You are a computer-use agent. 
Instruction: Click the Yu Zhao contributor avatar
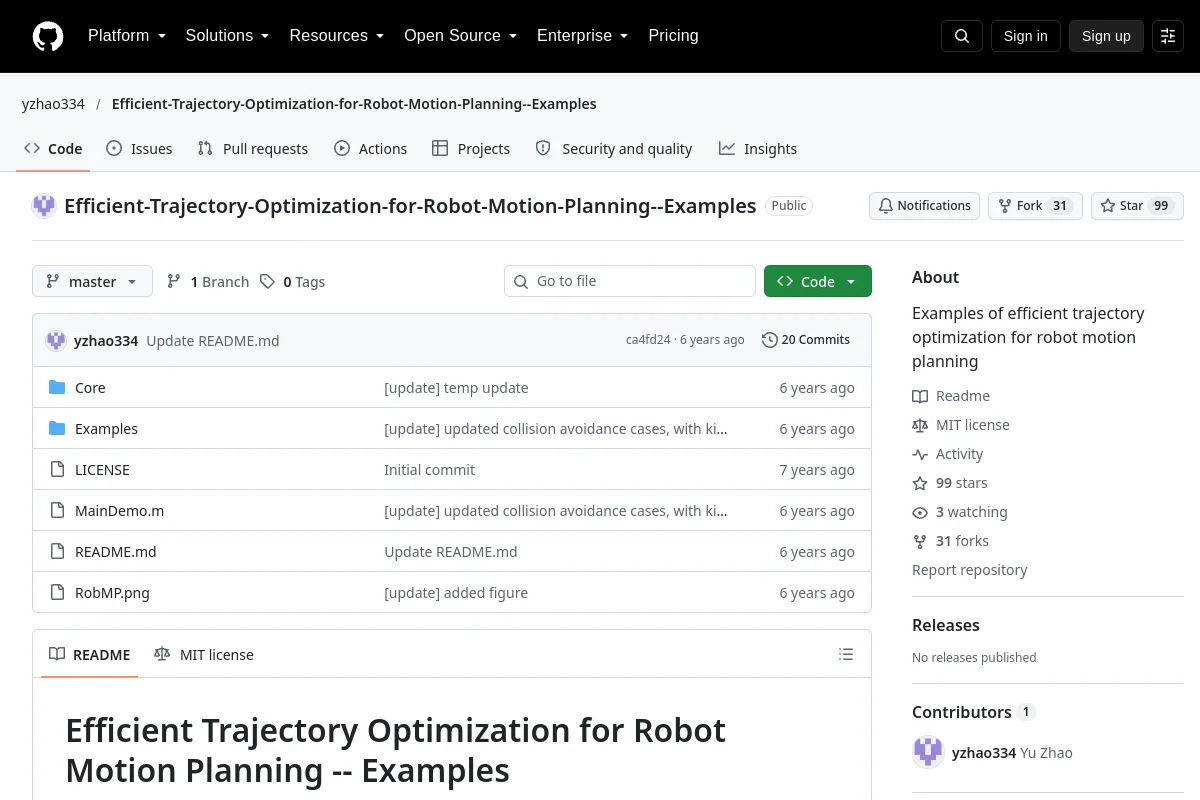[x=928, y=752]
